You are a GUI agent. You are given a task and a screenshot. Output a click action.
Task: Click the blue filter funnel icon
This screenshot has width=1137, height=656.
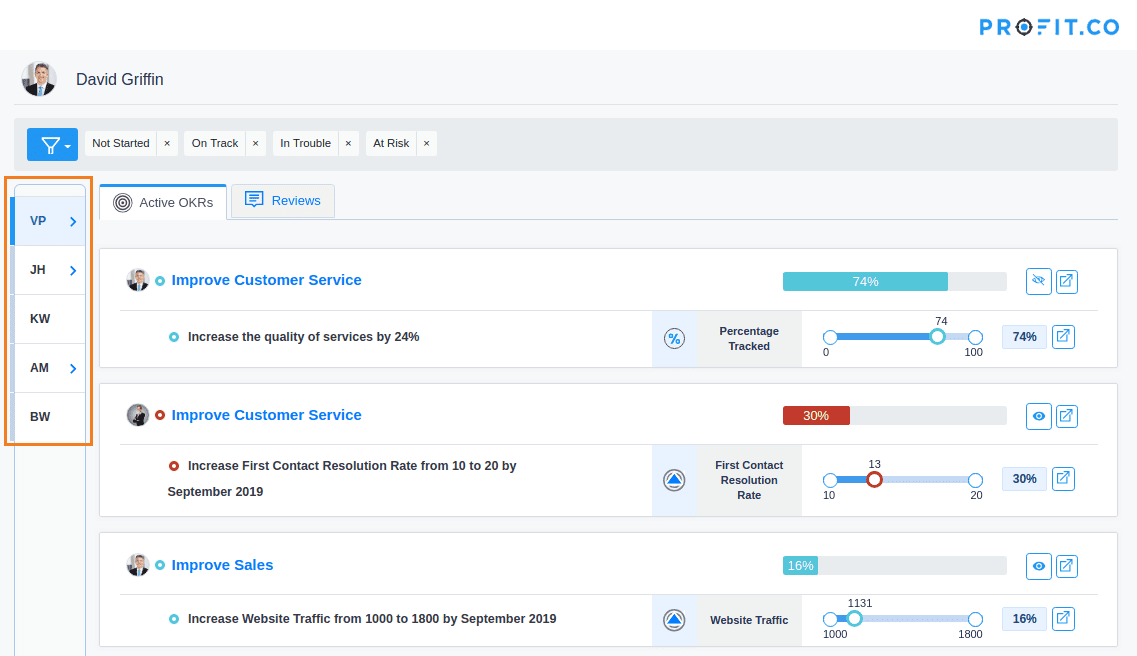click(x=52, y=144)
